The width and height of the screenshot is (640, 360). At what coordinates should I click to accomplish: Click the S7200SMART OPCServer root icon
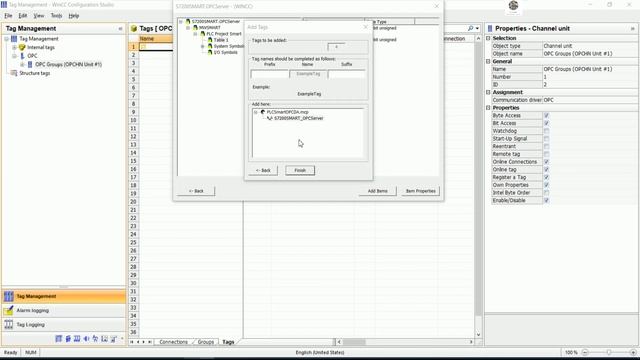(x=188, y=21)
